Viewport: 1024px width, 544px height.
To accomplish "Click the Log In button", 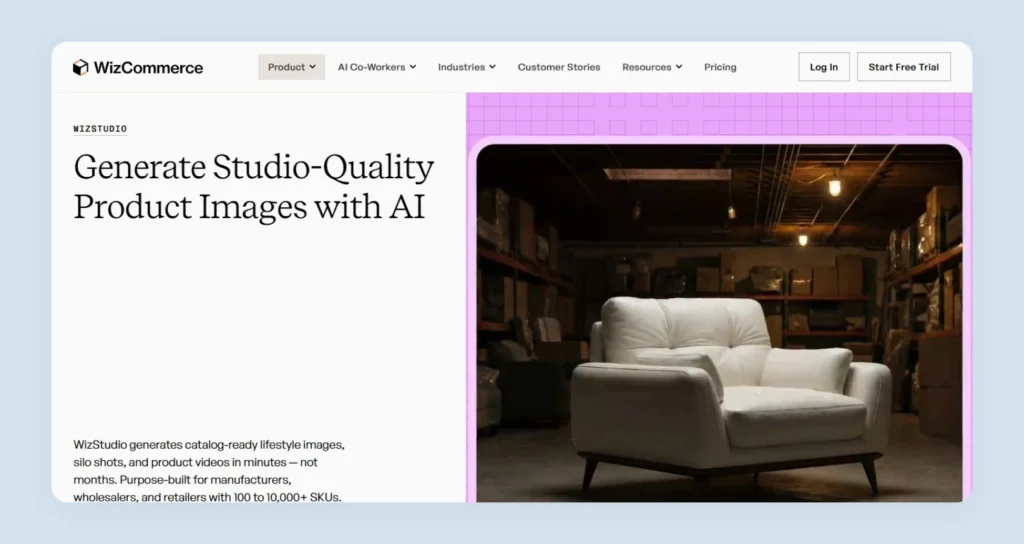I will click(824, 67).
